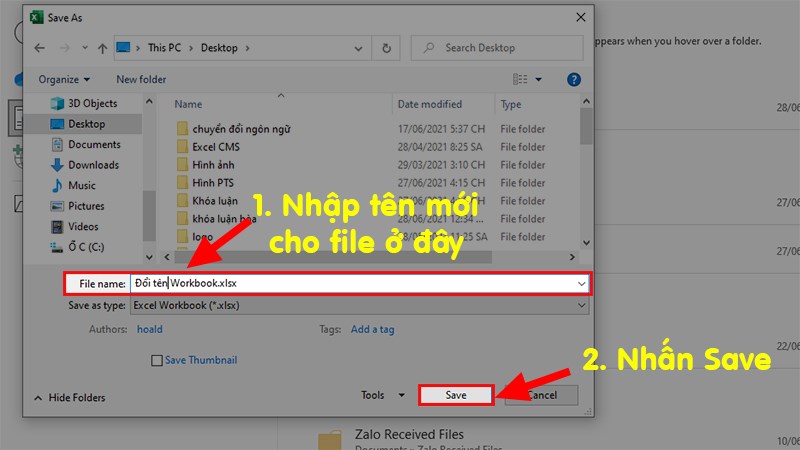Screen dimensions: 800x450
Task: Click date 29/03/2021 3:10 CH
Action: point(441,165)
